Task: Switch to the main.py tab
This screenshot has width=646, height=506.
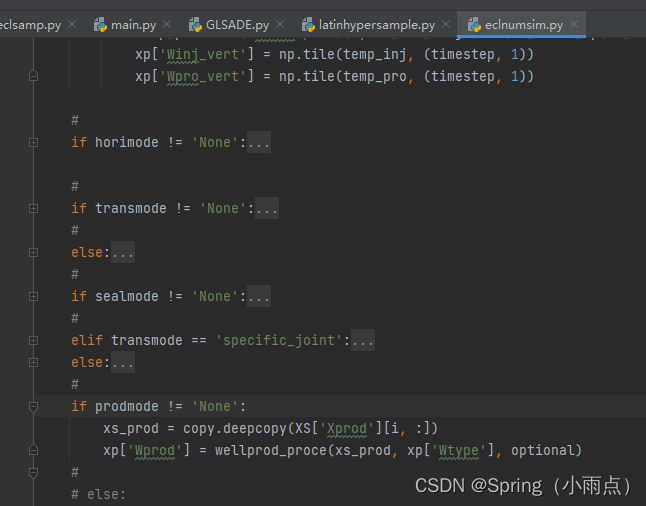Action: pos(133,25)
